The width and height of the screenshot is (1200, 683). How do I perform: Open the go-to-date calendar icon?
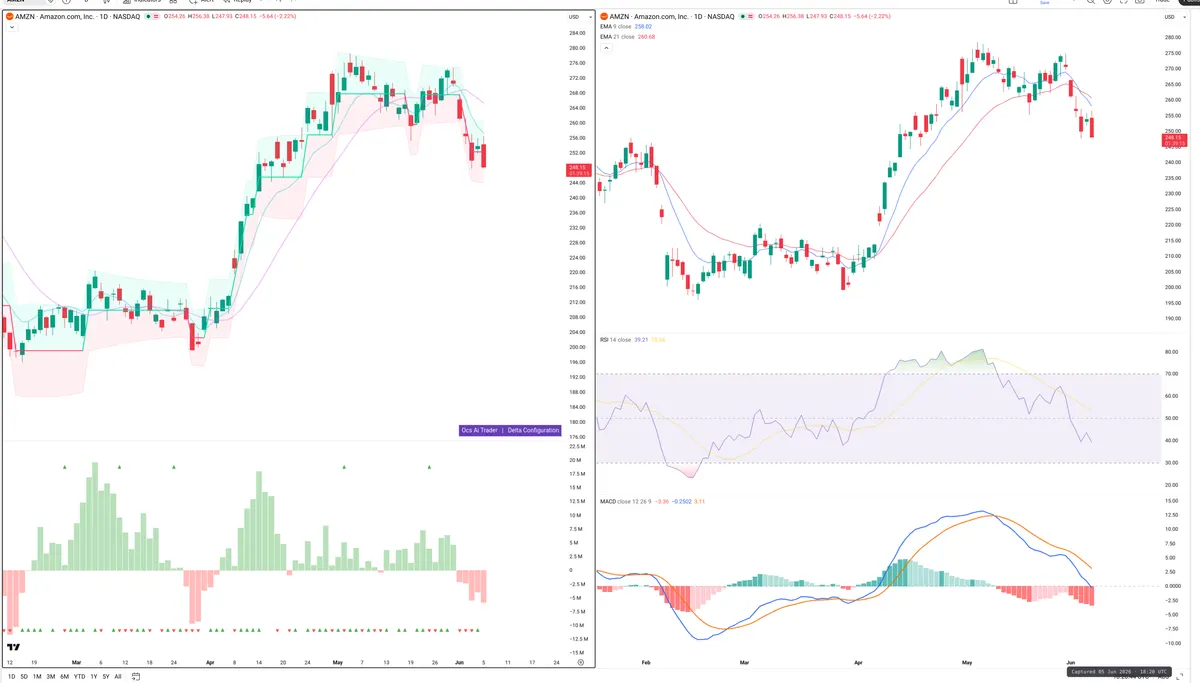(x=136, y=677)
